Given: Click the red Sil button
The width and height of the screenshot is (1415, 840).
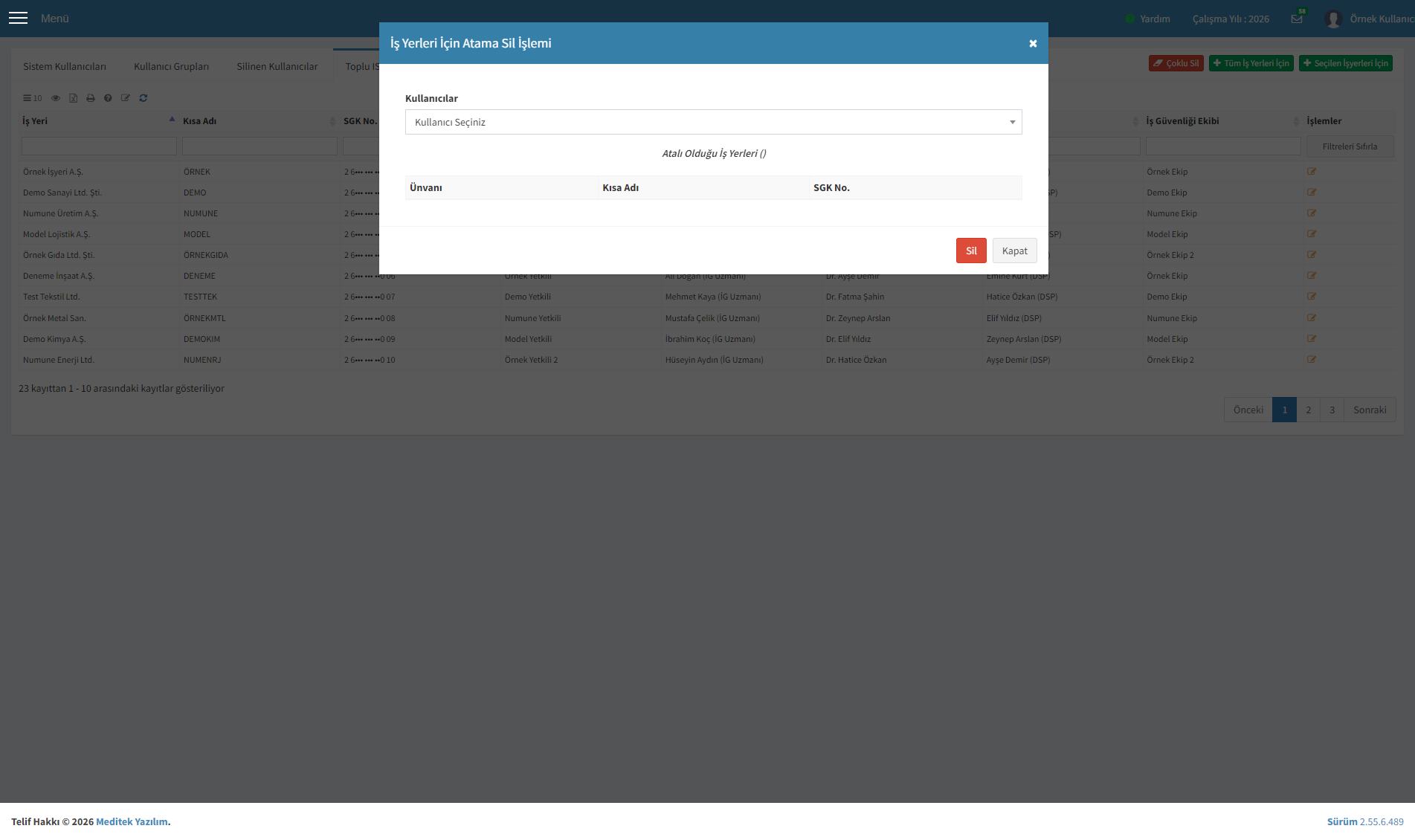Looking at the screenshot, I should click(x=971, y=251).
